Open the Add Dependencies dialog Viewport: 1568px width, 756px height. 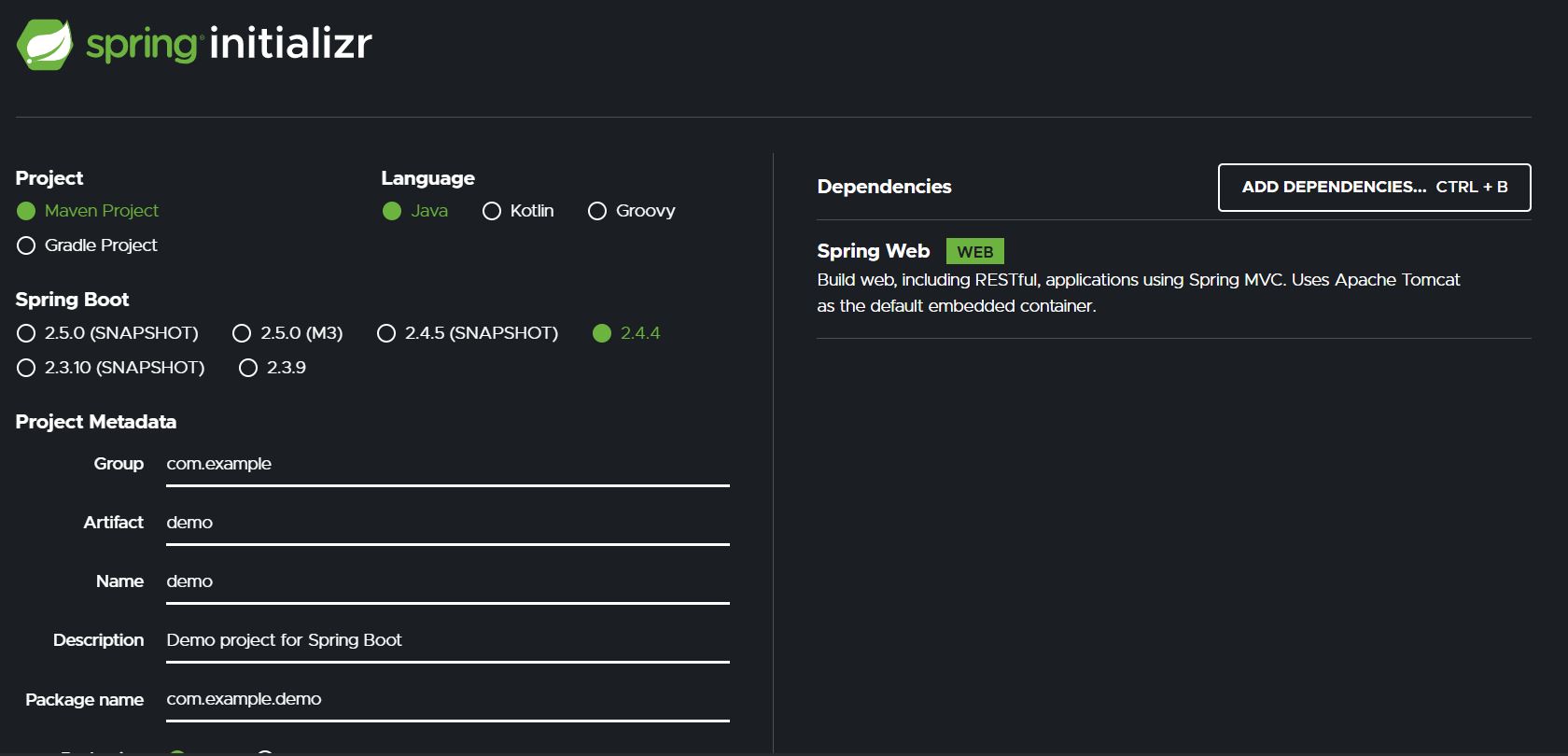tap(1375, 188)
